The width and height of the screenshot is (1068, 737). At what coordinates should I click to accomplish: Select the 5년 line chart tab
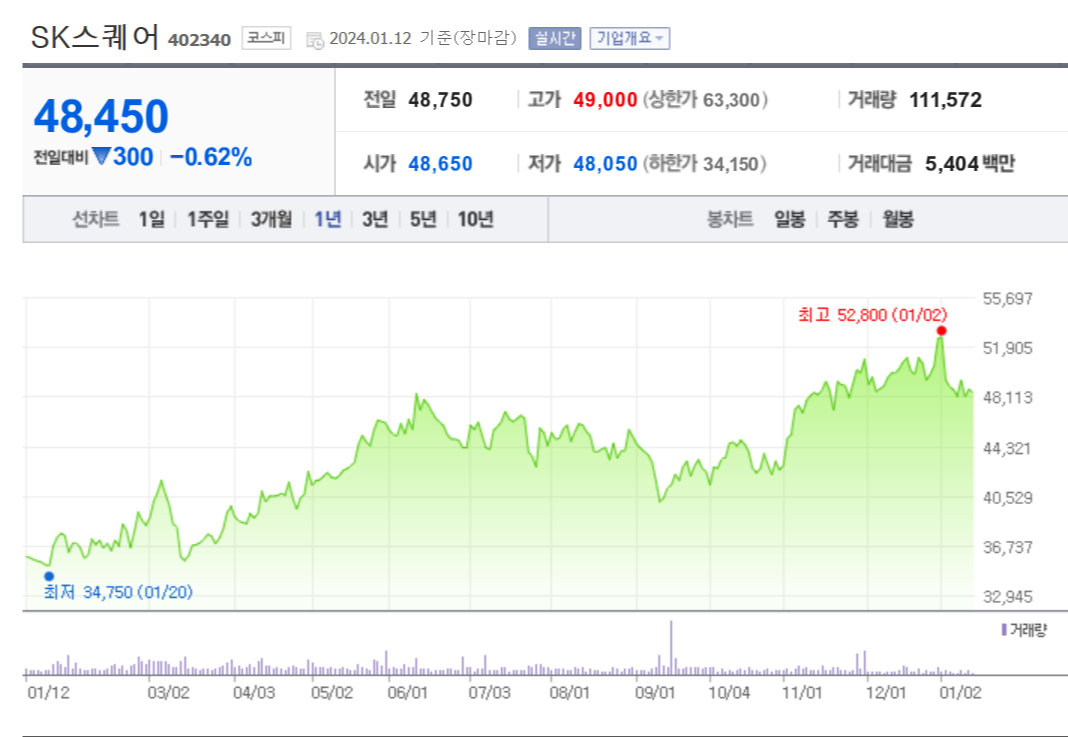423,219
